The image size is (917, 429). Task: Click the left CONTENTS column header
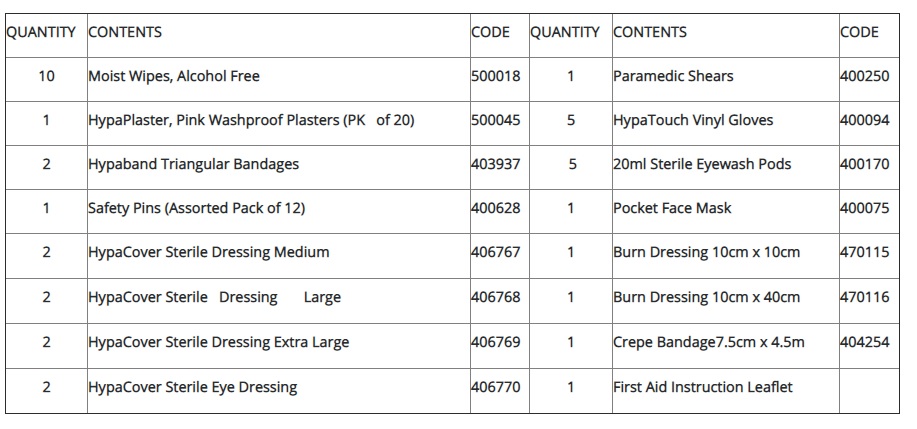click(125, 32)
